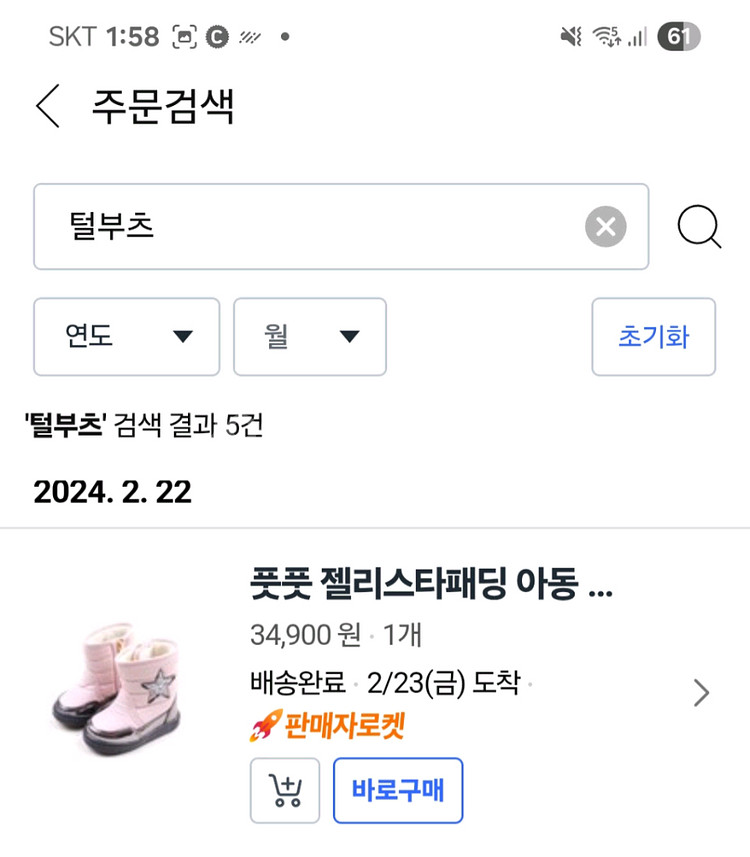Image resolution: width=750 pixels, height=857 pixels.
Task: Open the 월 month dropdown
Action: click(x=310, y=337)
